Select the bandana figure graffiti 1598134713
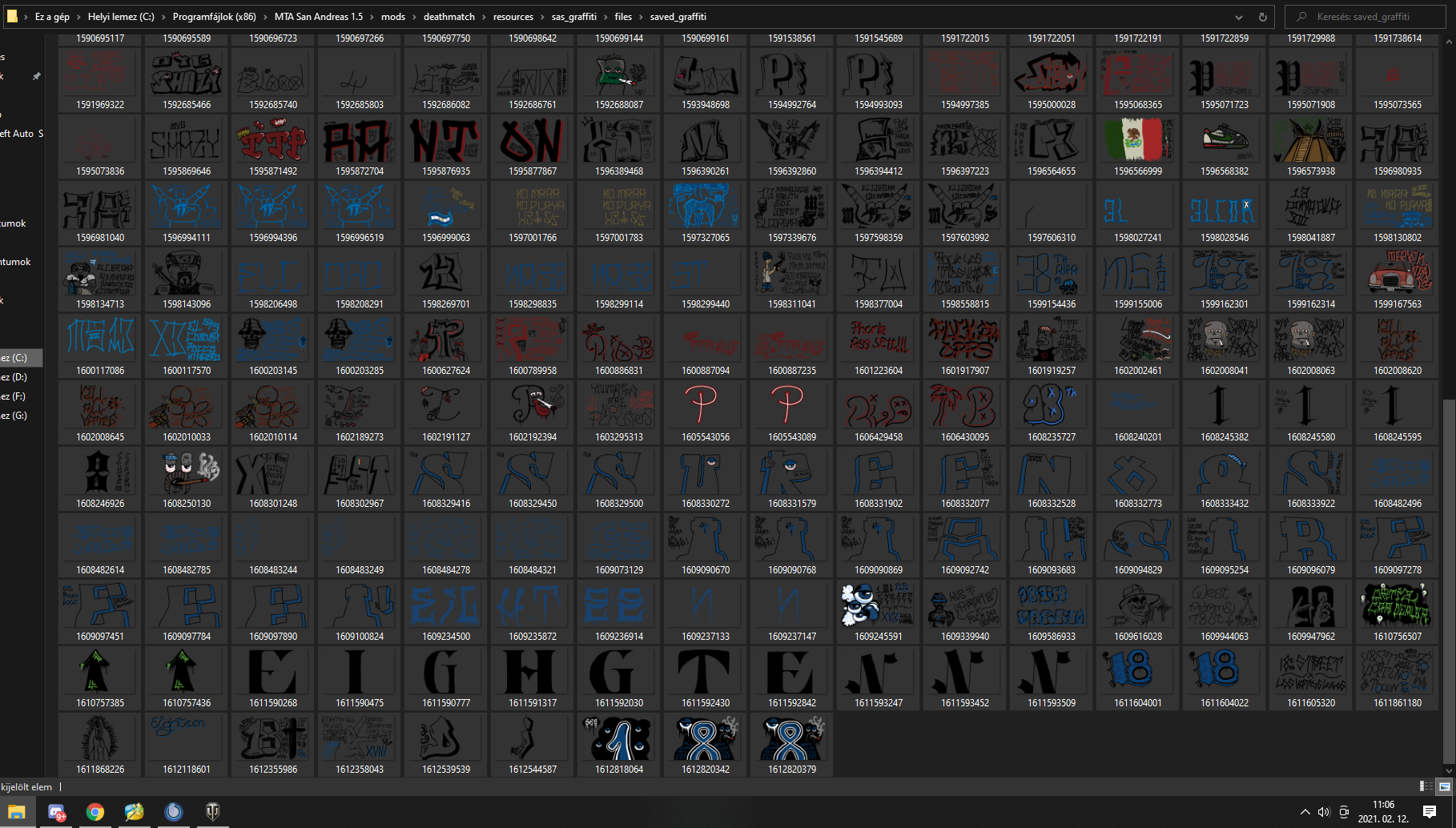The image size is (1456, 828). pos(100,279)
